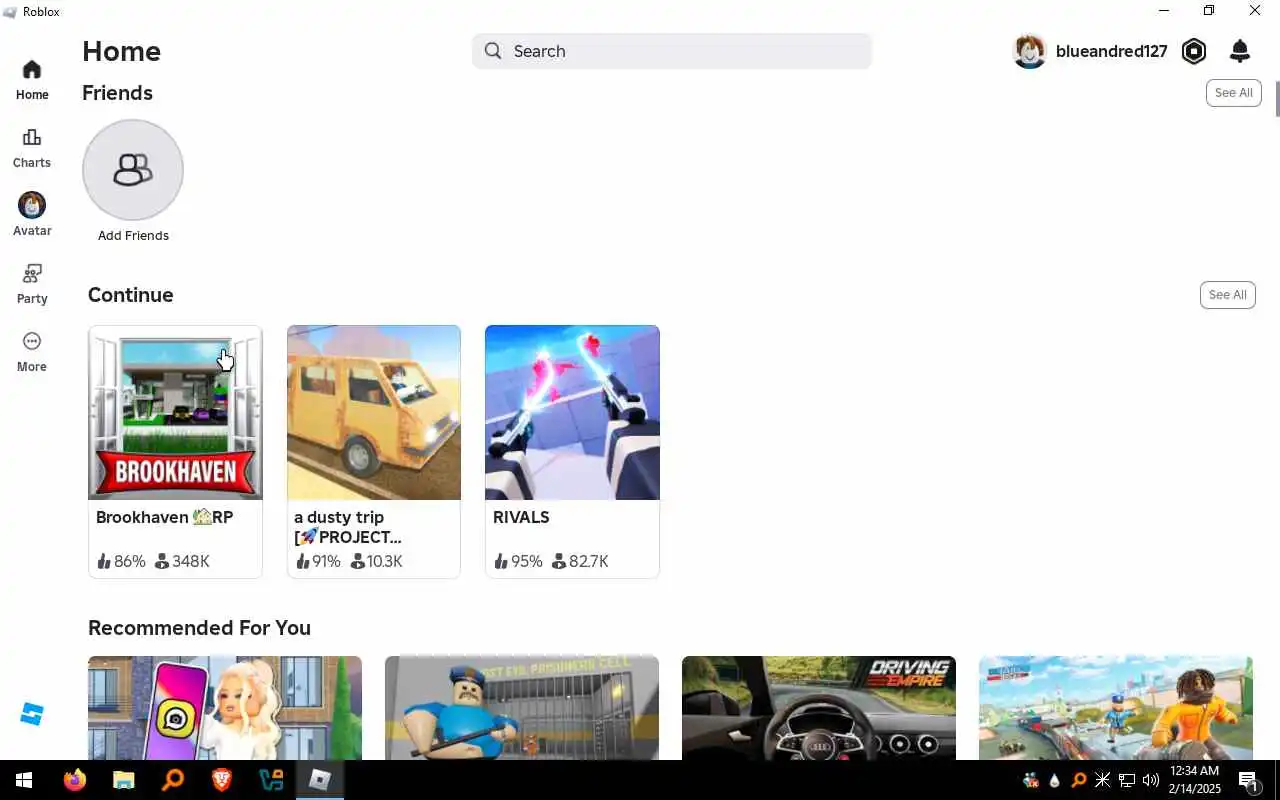This screenshot has height=800, width=1280.
Task: Launch Firefox from the taskbar
Action: point(75,780)
